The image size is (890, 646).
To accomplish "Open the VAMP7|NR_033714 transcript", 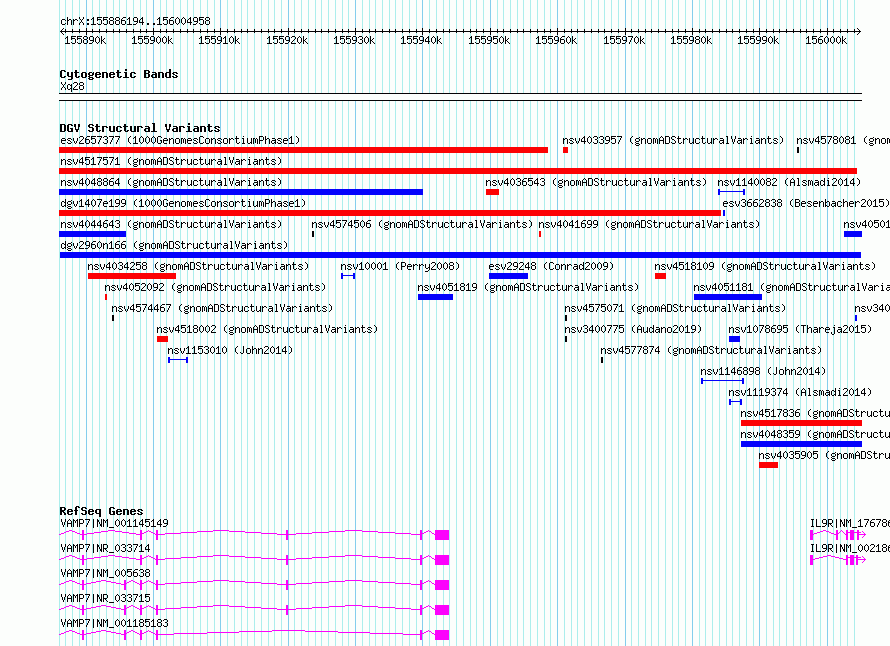I will coord(106,548).
